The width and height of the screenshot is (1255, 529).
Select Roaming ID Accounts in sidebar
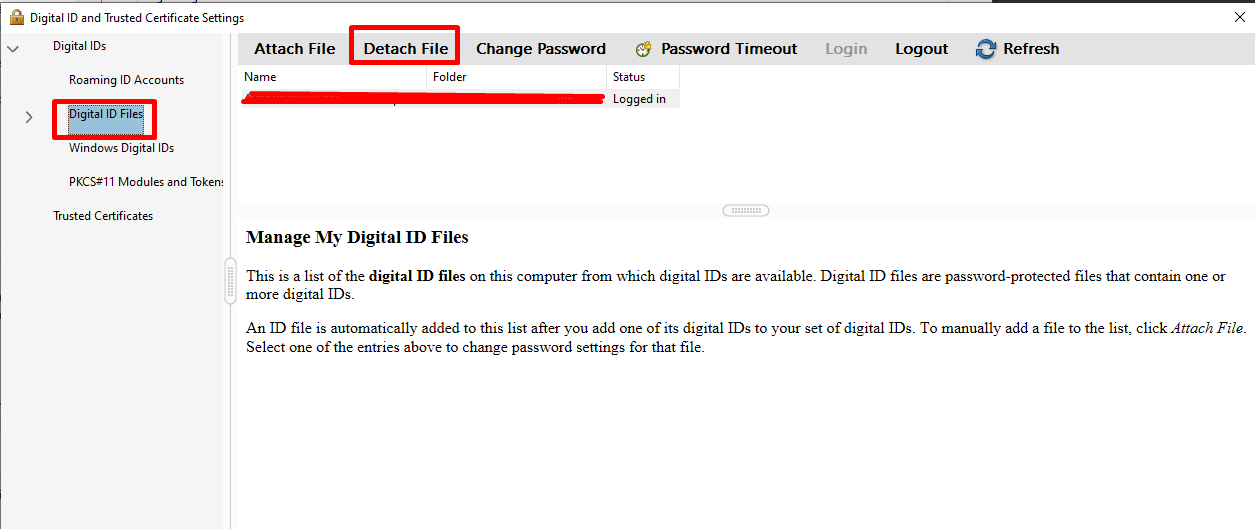(126, 80)
